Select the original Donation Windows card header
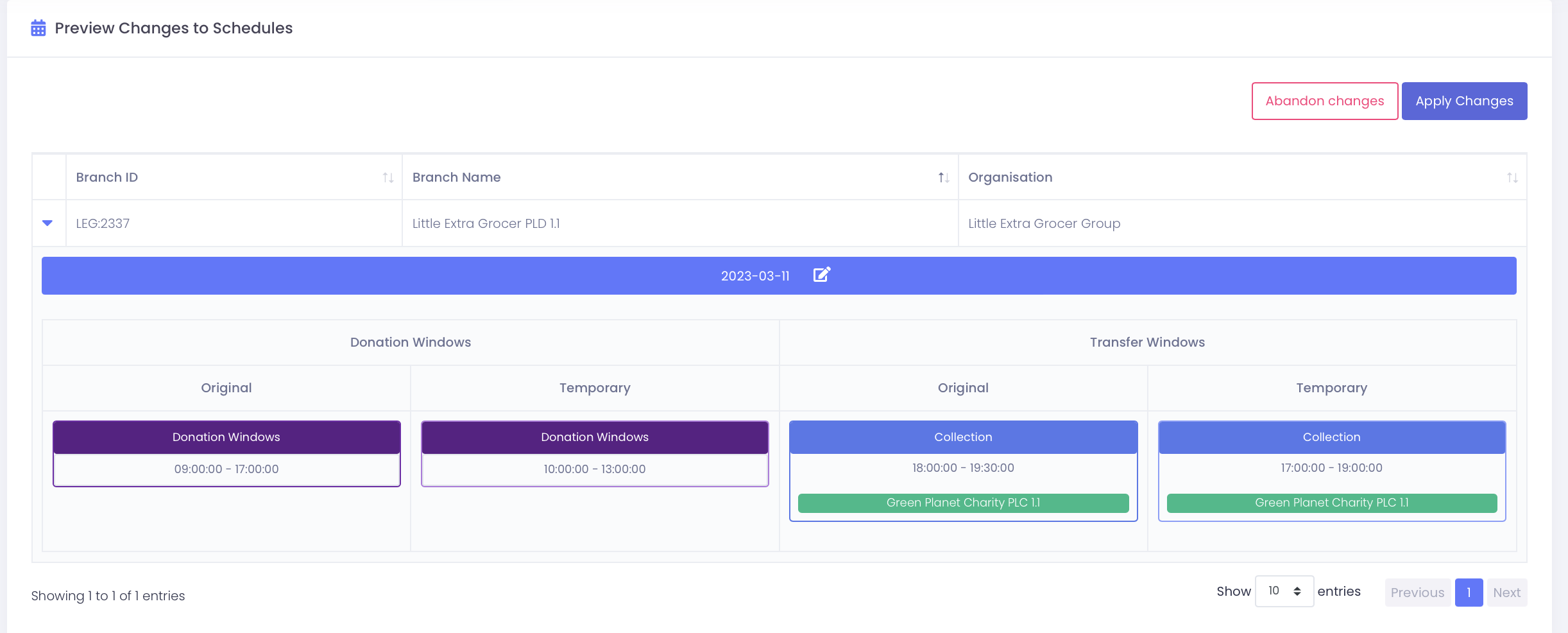 click(x=226, y=437)
